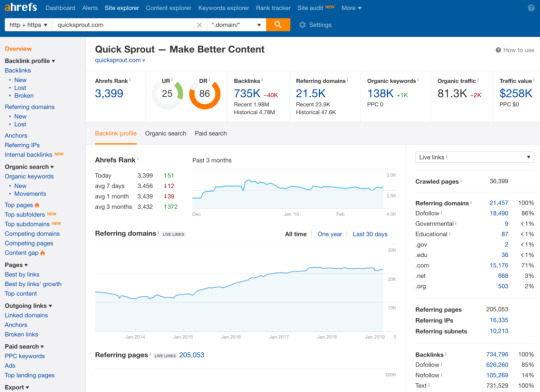540x392 pixels.
Task: Open Referring IPs in the sidebar
Action: pyautogui.click(x=22, y=145)
